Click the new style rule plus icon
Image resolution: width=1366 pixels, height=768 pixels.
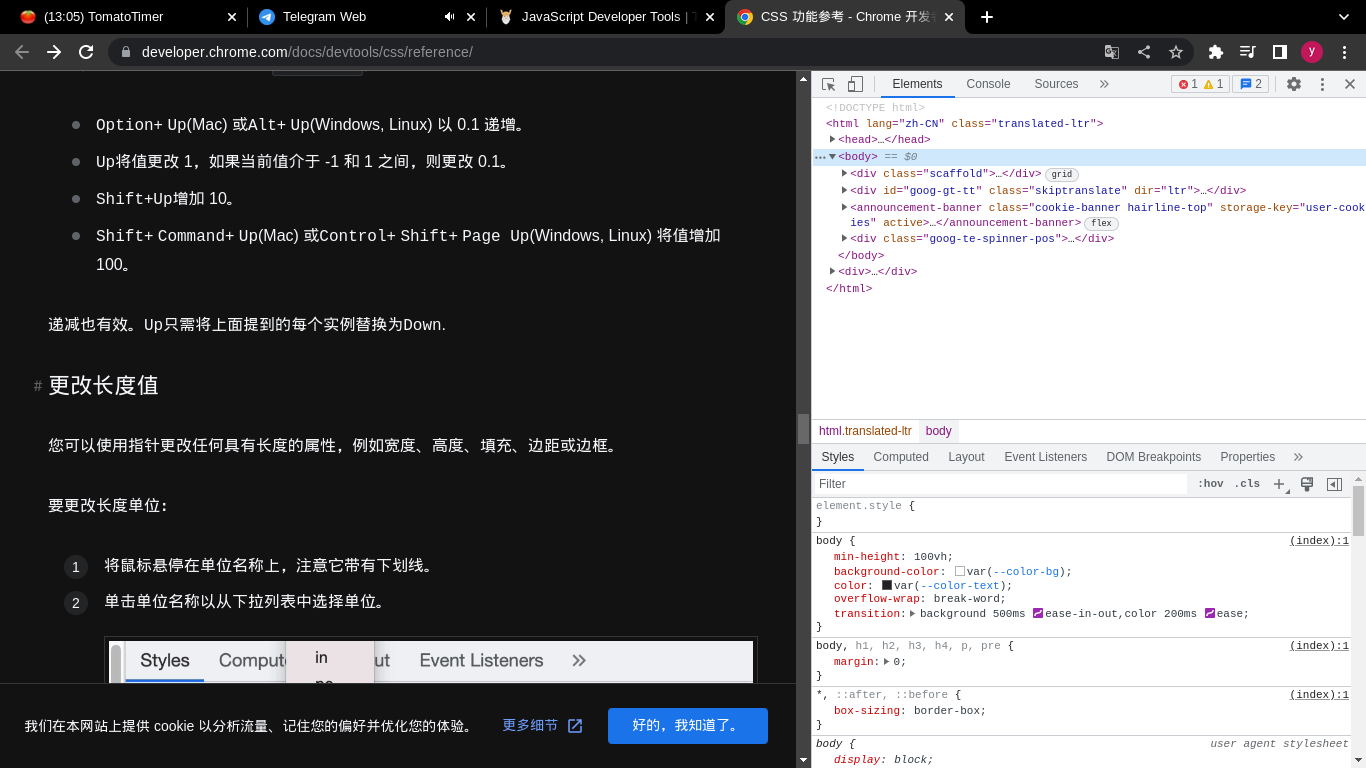pyautogui.click(x=1279, y=484)
